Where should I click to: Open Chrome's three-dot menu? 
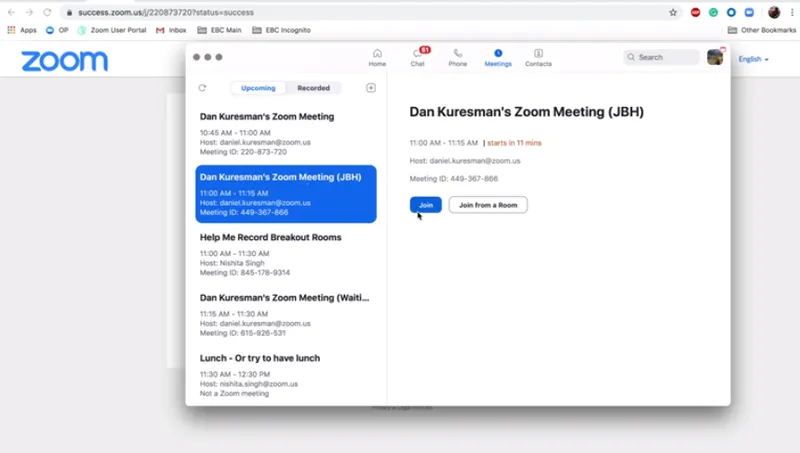[792, 12]
